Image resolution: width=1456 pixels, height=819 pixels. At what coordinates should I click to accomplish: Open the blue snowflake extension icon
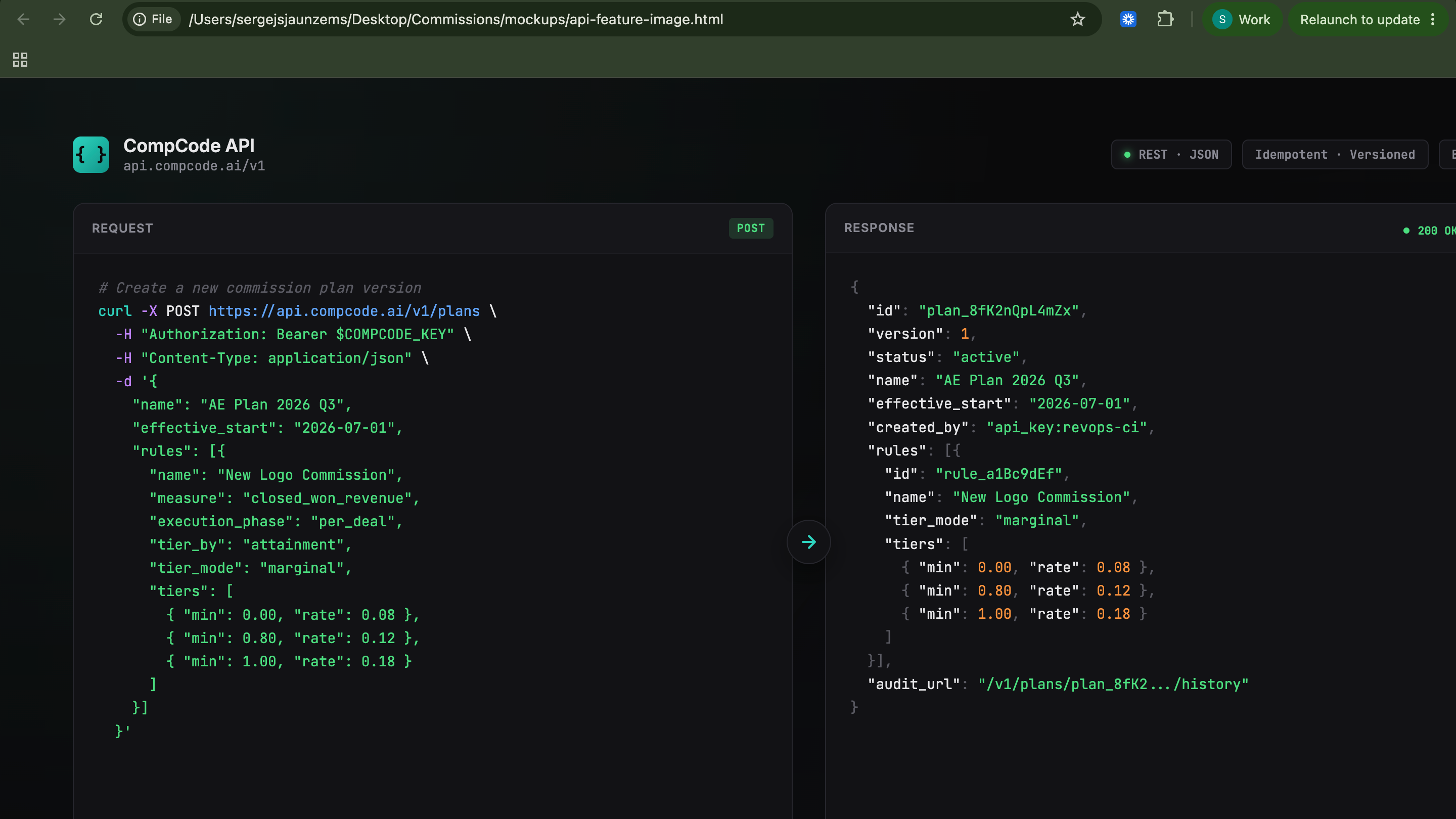point(1128,19)
